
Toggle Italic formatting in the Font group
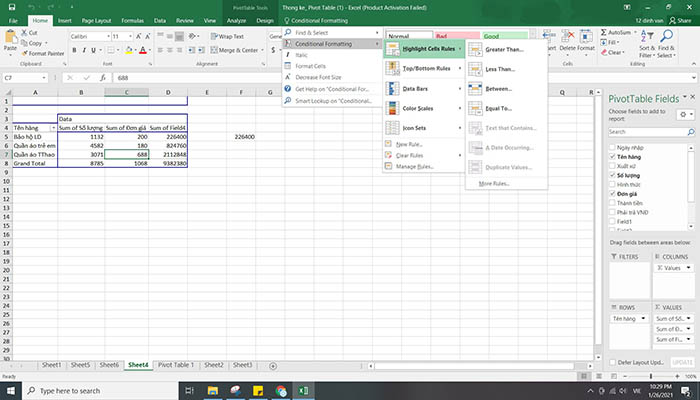point(83,50)
